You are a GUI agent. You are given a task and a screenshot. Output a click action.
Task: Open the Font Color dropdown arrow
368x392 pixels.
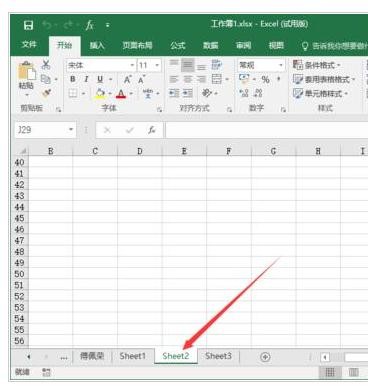(x=131, y=94)
